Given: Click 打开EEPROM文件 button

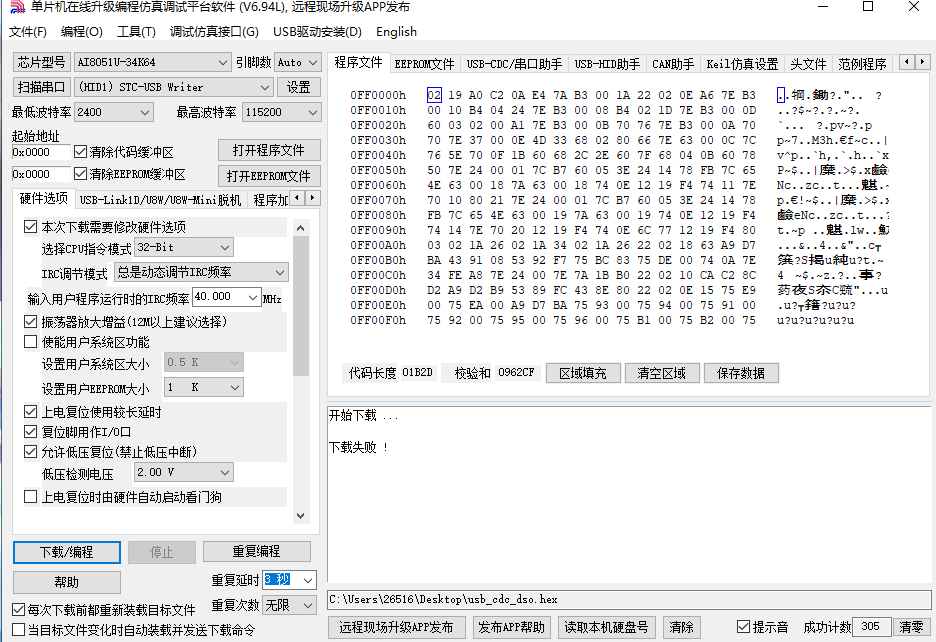Looking at the screenshot, I should click(269, 176).
